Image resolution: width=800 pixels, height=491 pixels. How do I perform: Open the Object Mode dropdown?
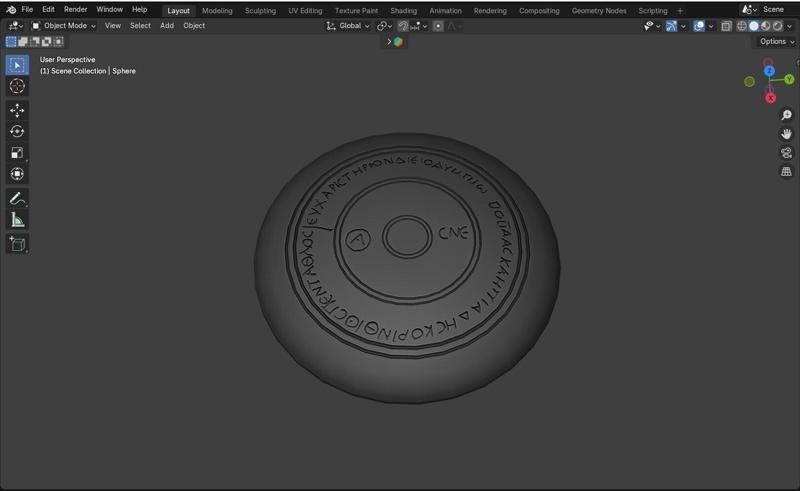coord(64,26)
